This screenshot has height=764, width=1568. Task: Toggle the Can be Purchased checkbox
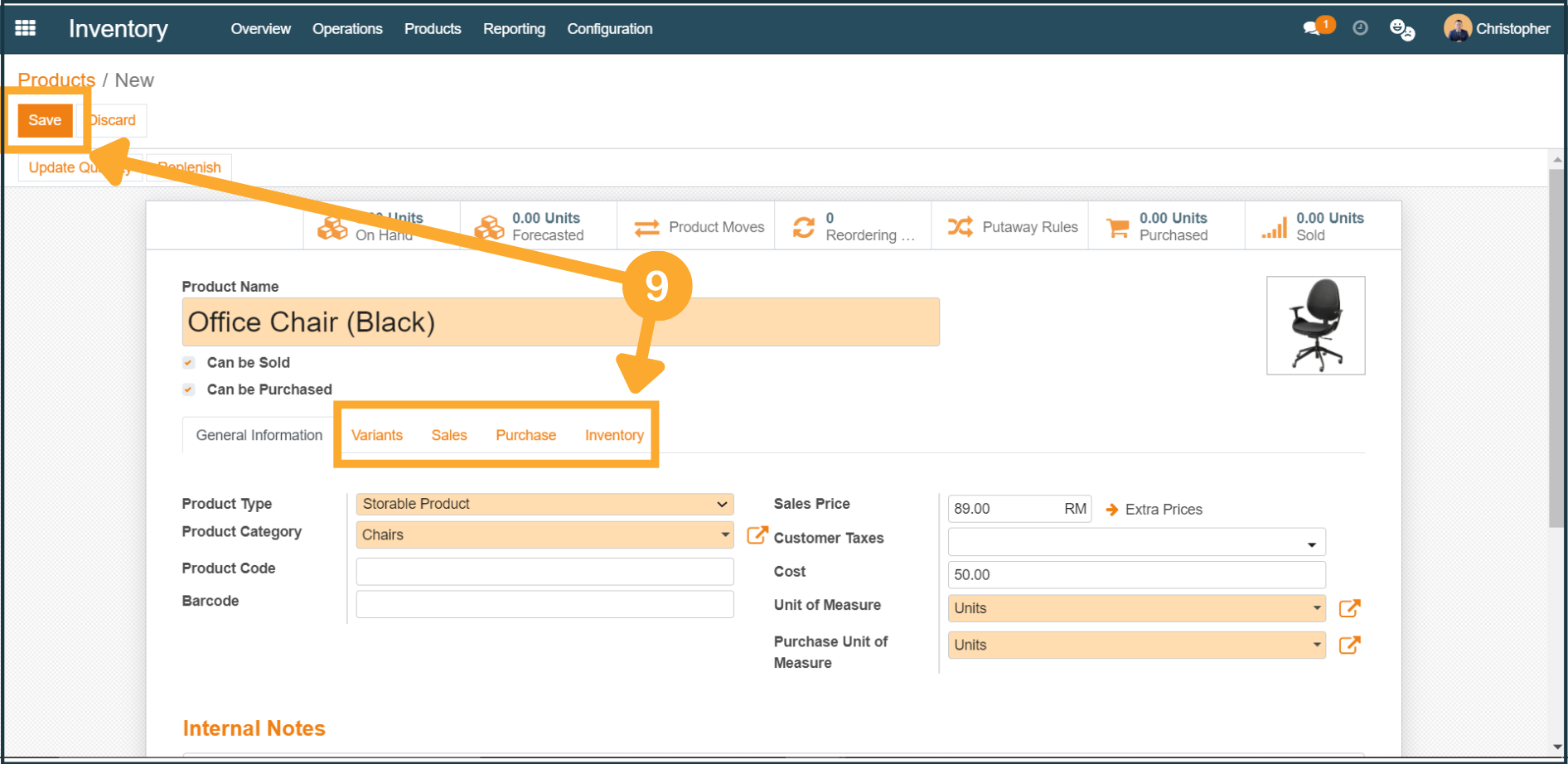pos(189,389)
